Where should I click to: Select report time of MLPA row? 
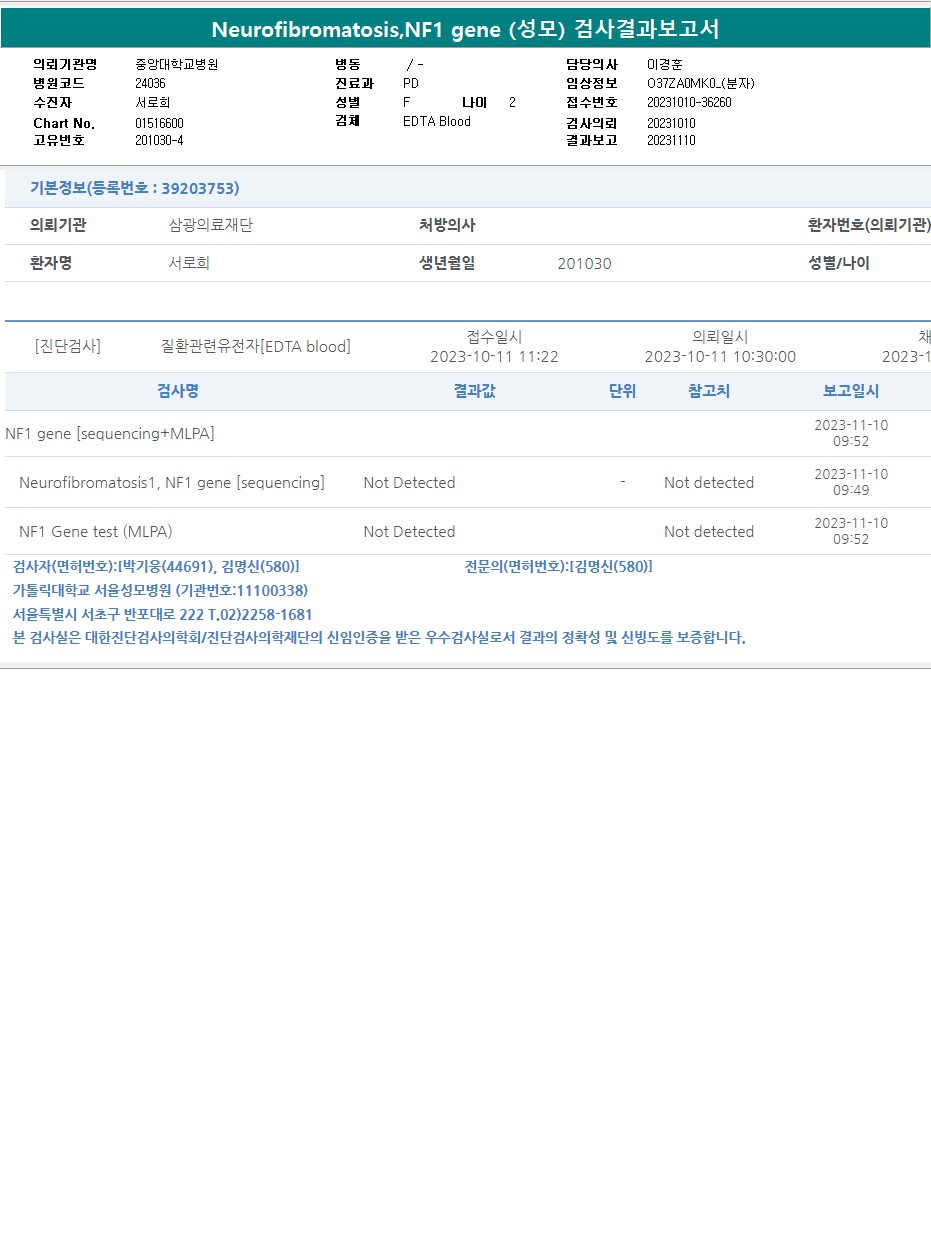coord(851,531)
